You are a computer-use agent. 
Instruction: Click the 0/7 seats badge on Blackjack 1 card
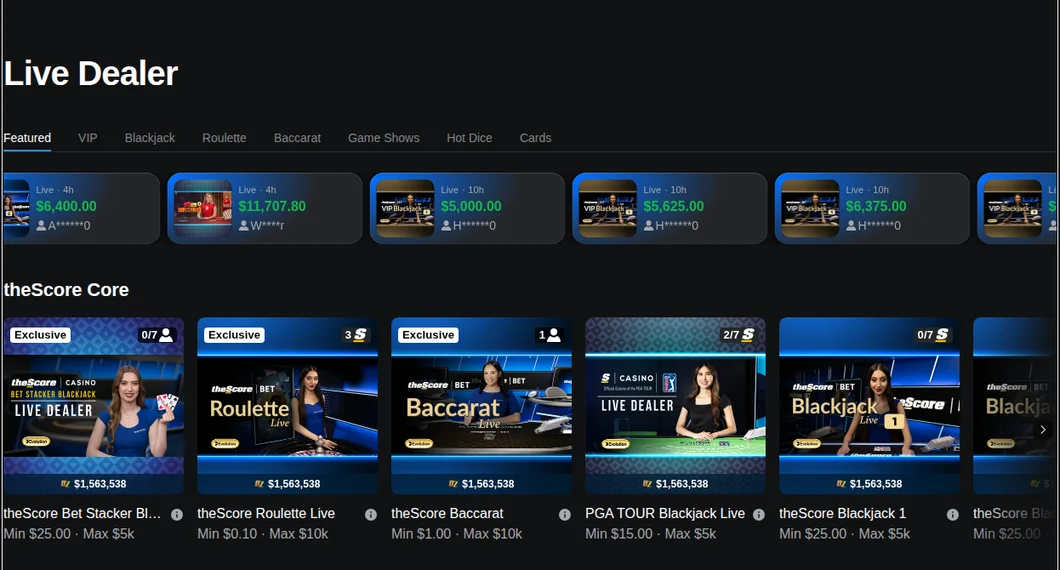tap(933, 335)
